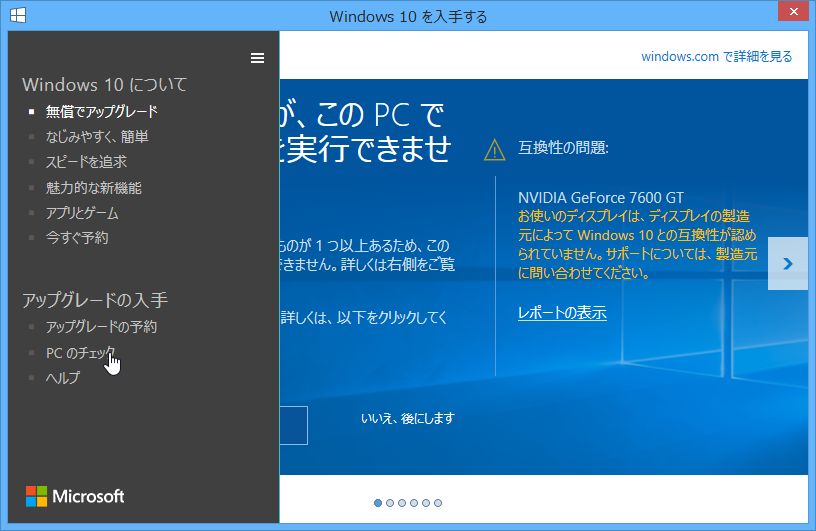Select the third page indicator dot
This screenshot has height=531, width=816.
click(402, 503)
